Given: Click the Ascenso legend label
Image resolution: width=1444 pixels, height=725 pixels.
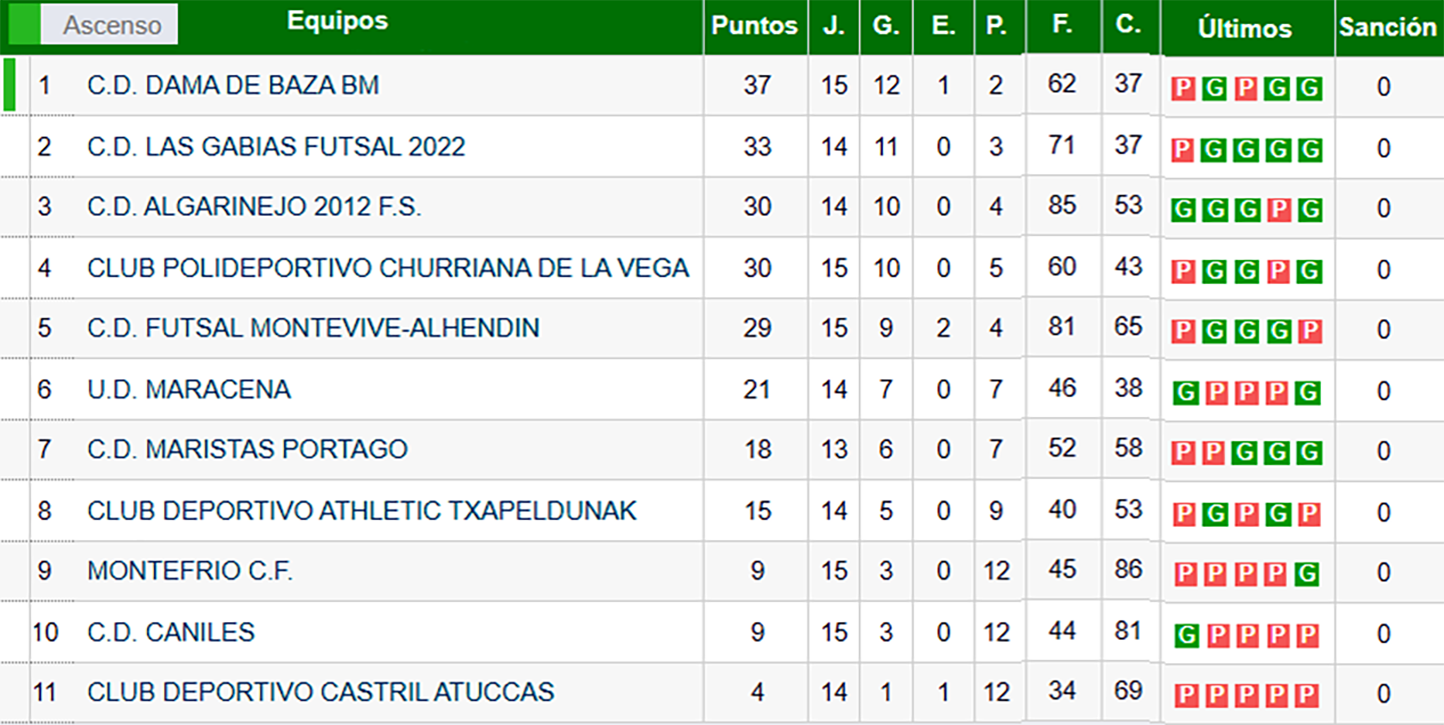Looking at the screenshot, I should [111, 25].
